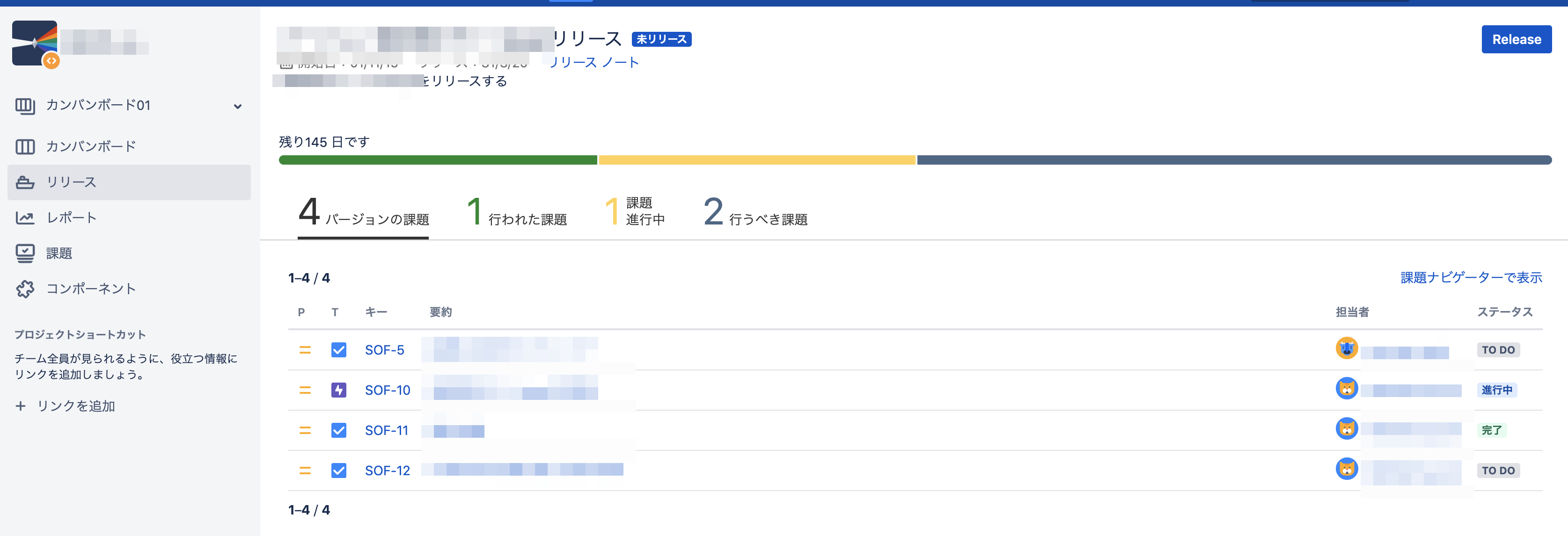Click the task type checkbox icon on SOF-11

(x=338, y=430)
